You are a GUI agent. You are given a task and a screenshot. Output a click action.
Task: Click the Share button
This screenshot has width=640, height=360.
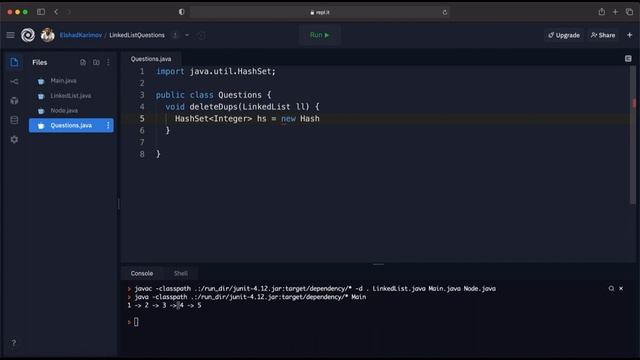(x=603, y=35)
